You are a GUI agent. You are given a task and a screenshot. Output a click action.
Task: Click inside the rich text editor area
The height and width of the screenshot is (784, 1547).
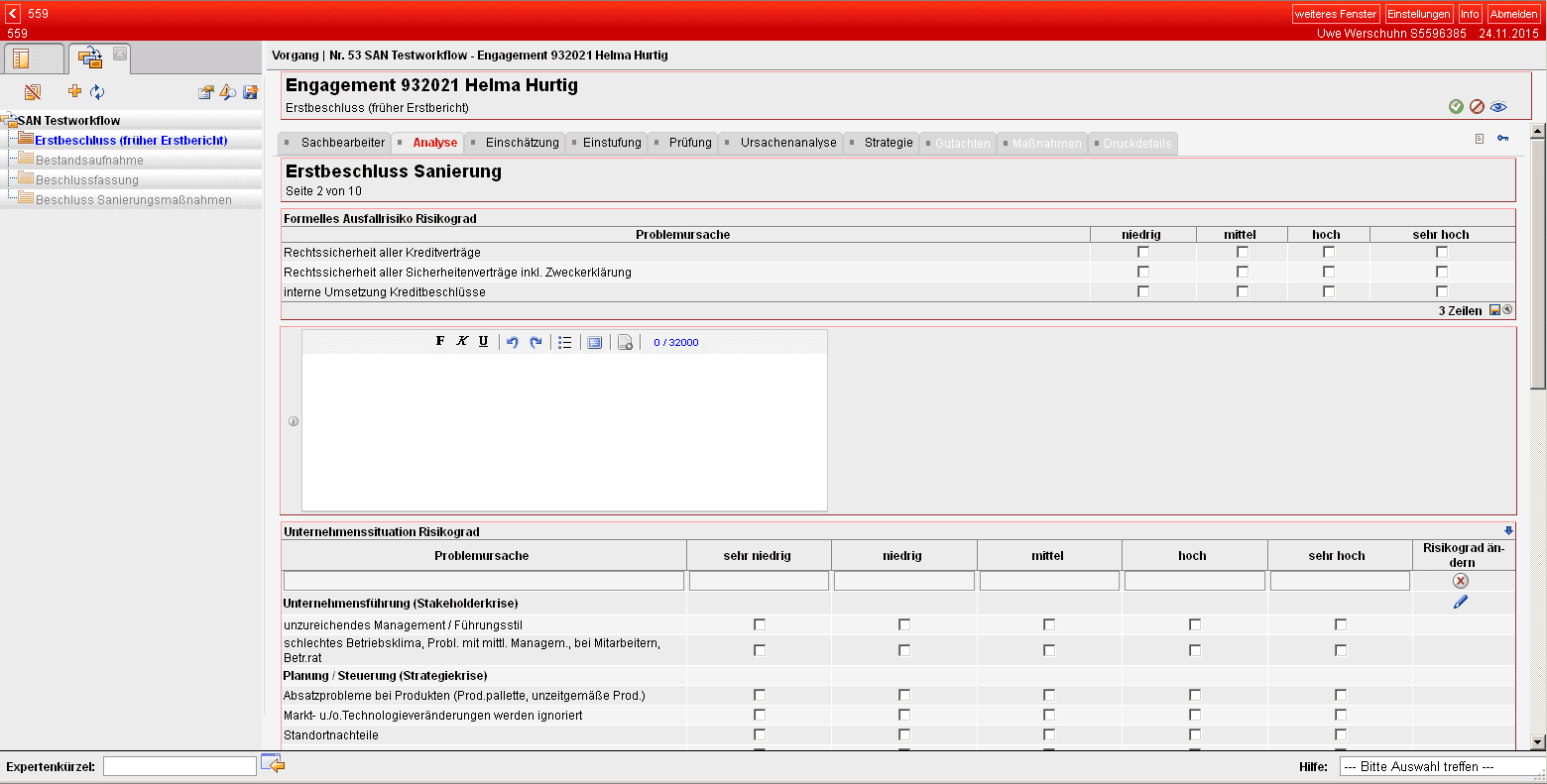564,432
